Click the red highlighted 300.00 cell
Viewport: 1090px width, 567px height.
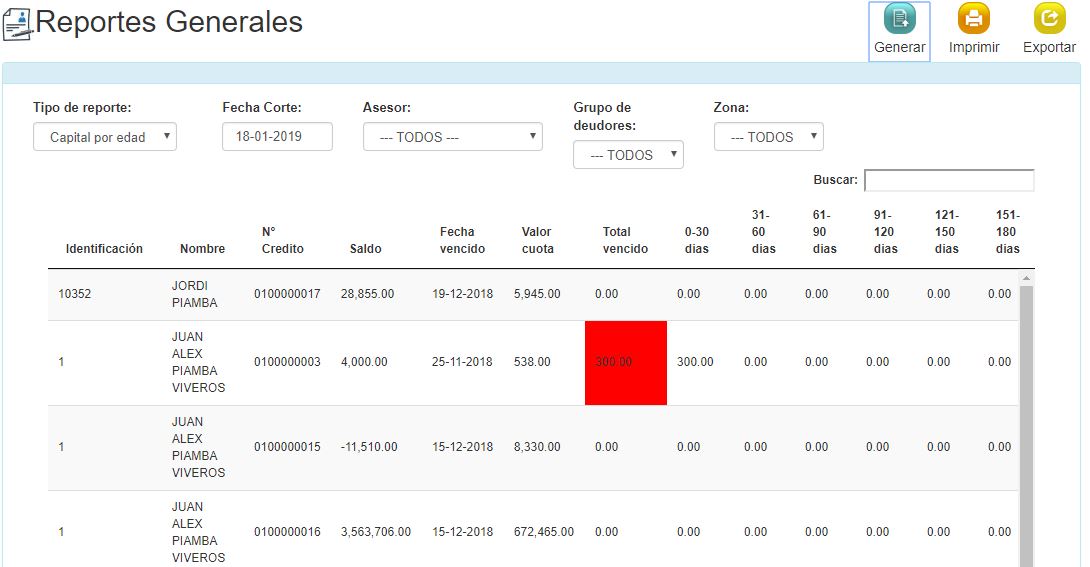pyautogui.click(x=625, y=362)
